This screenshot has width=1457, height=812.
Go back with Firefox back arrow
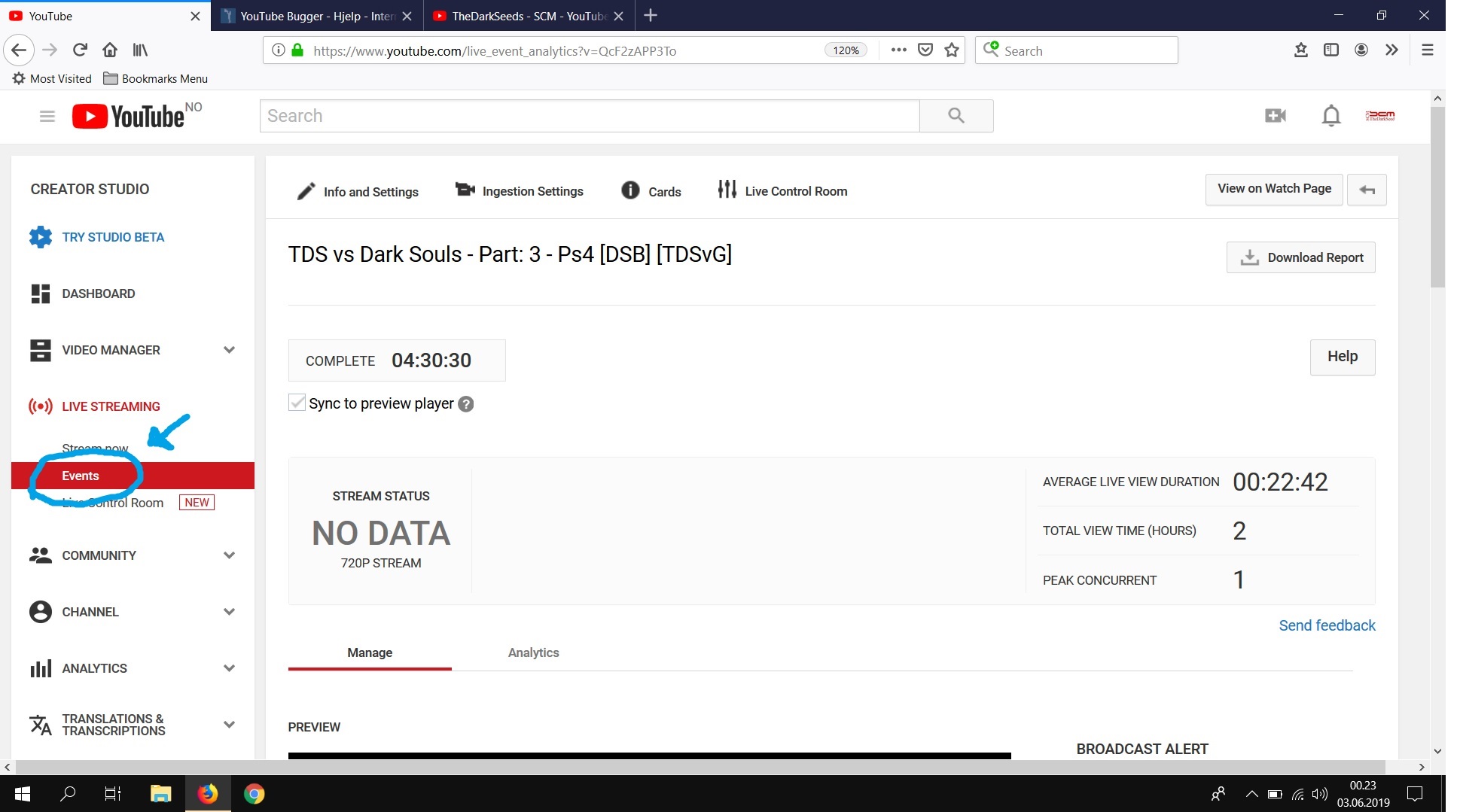(19, 50)
